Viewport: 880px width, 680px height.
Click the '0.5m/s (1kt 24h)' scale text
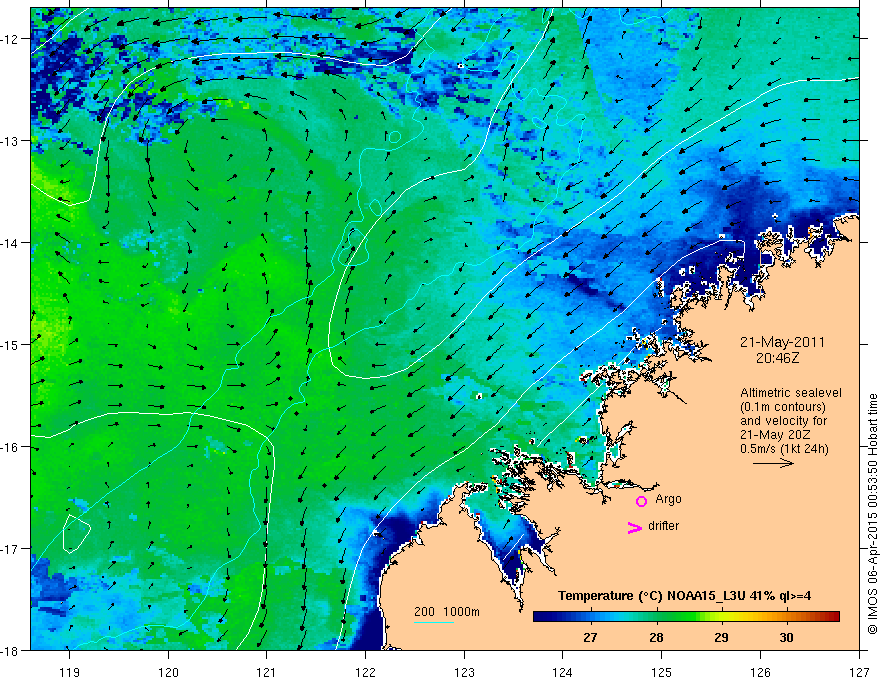(x=784, y=448)
